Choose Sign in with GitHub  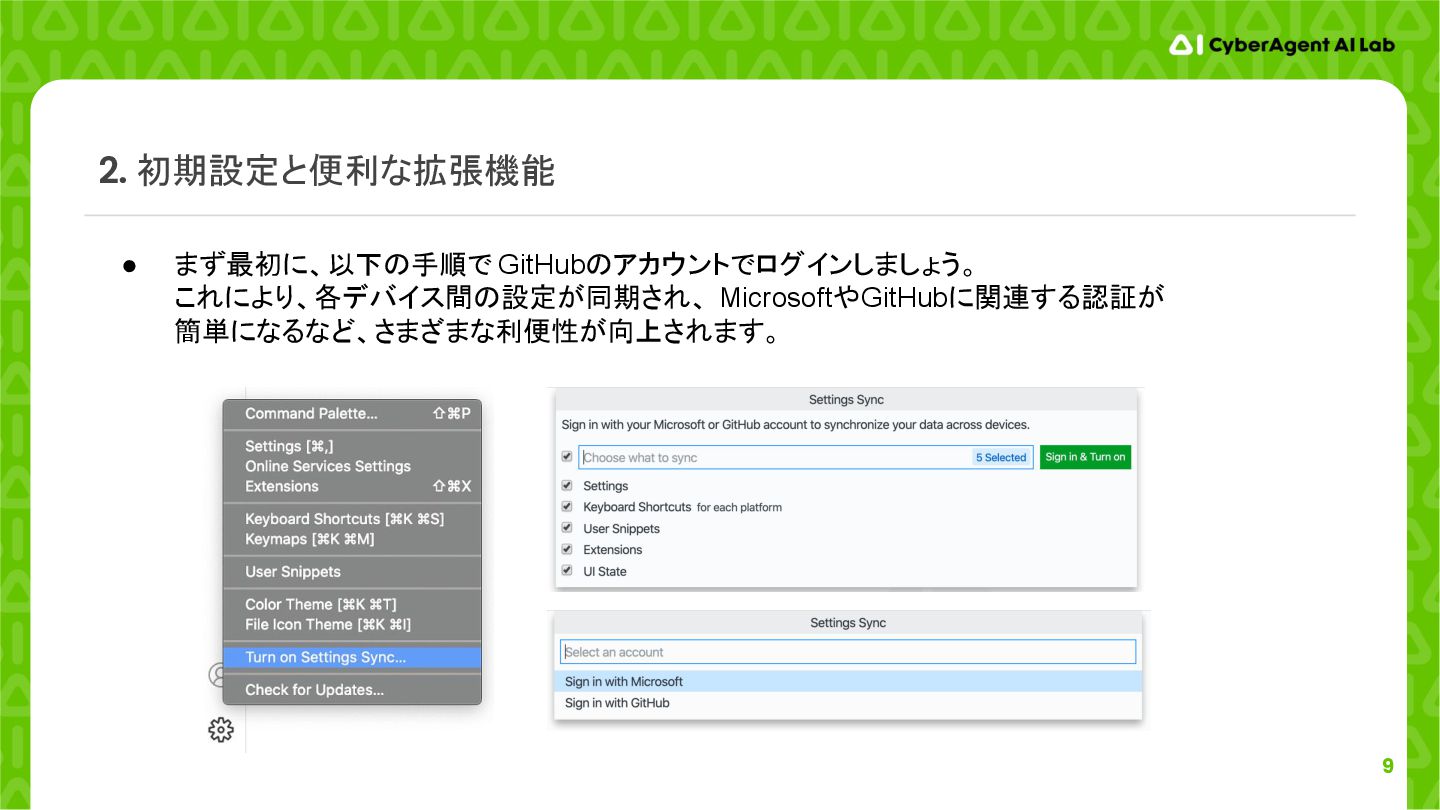848,703
